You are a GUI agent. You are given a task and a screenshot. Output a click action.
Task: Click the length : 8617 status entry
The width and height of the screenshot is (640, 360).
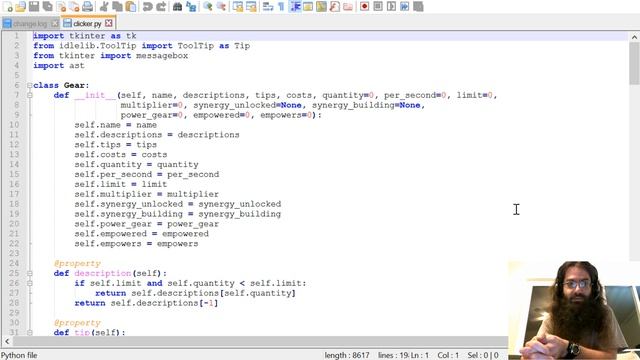click(347, 355)
